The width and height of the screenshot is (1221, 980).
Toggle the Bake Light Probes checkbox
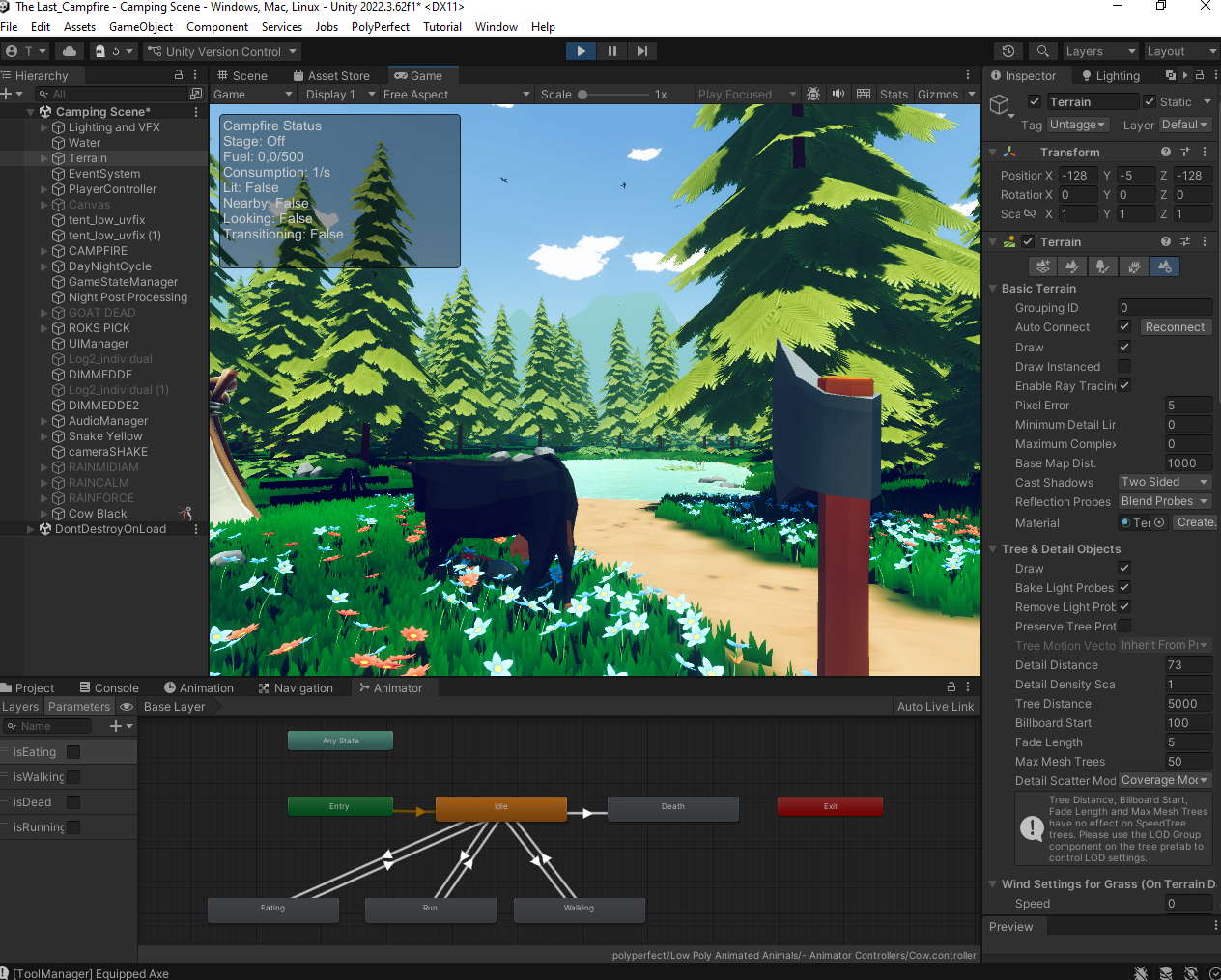pos(1124,587)
